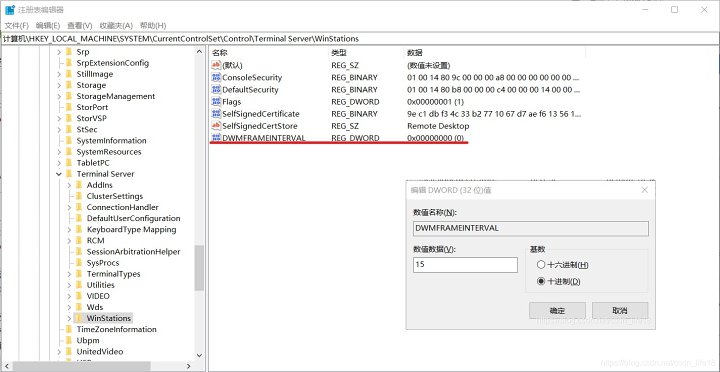Expand the KeyboardType Mapping tree node
Viewport: 720px width, 372px height.
(69, 229)
